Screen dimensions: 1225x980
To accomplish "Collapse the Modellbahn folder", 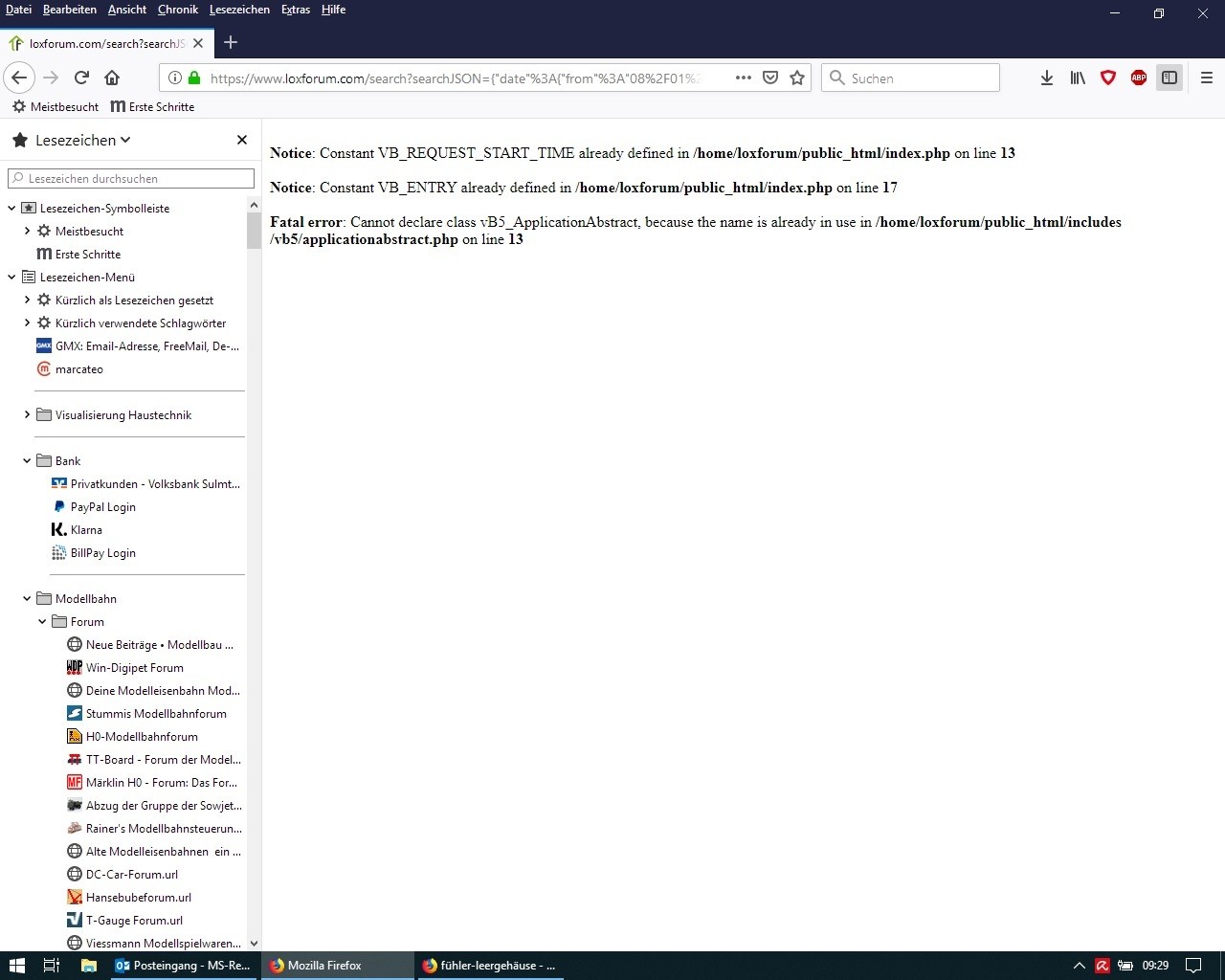I will (27, 598).
